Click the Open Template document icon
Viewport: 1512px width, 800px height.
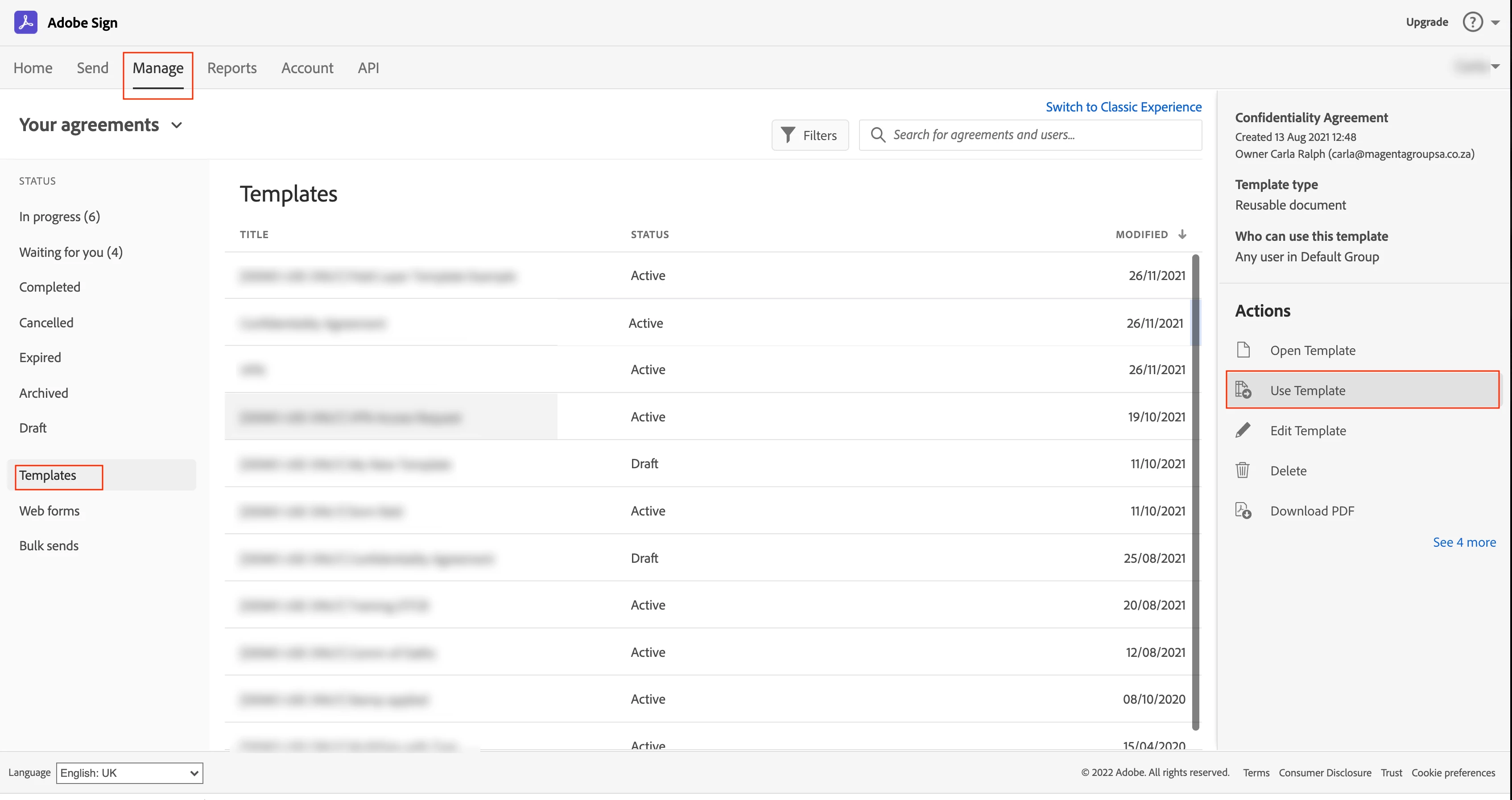pyautogui.click(x=1243, y=350)
